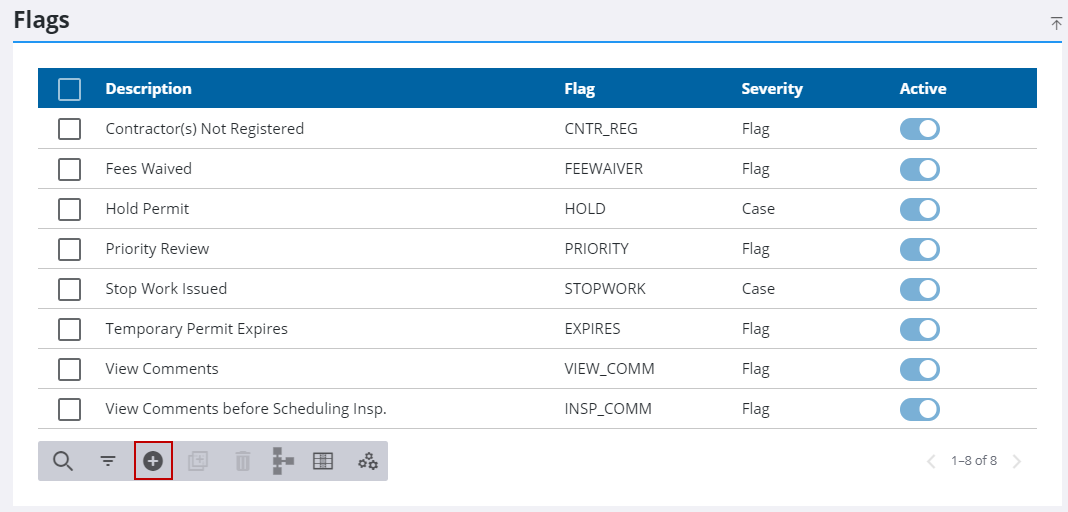
Task: Tick the select-all checkbox in header
Action: click(69, 89)
